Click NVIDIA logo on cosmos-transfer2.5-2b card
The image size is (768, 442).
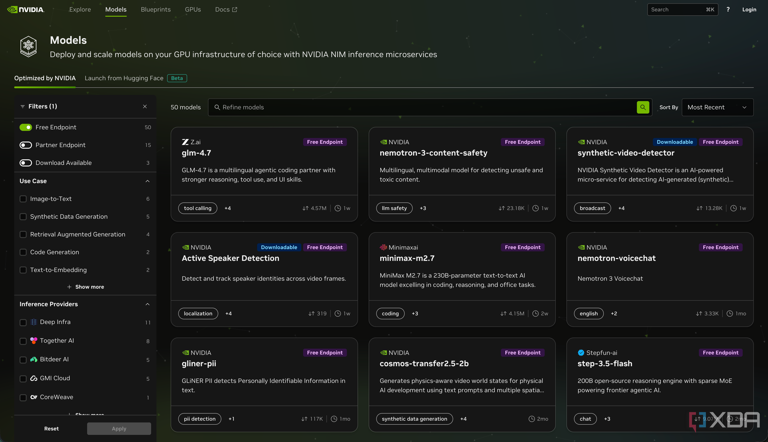point(383,353)
